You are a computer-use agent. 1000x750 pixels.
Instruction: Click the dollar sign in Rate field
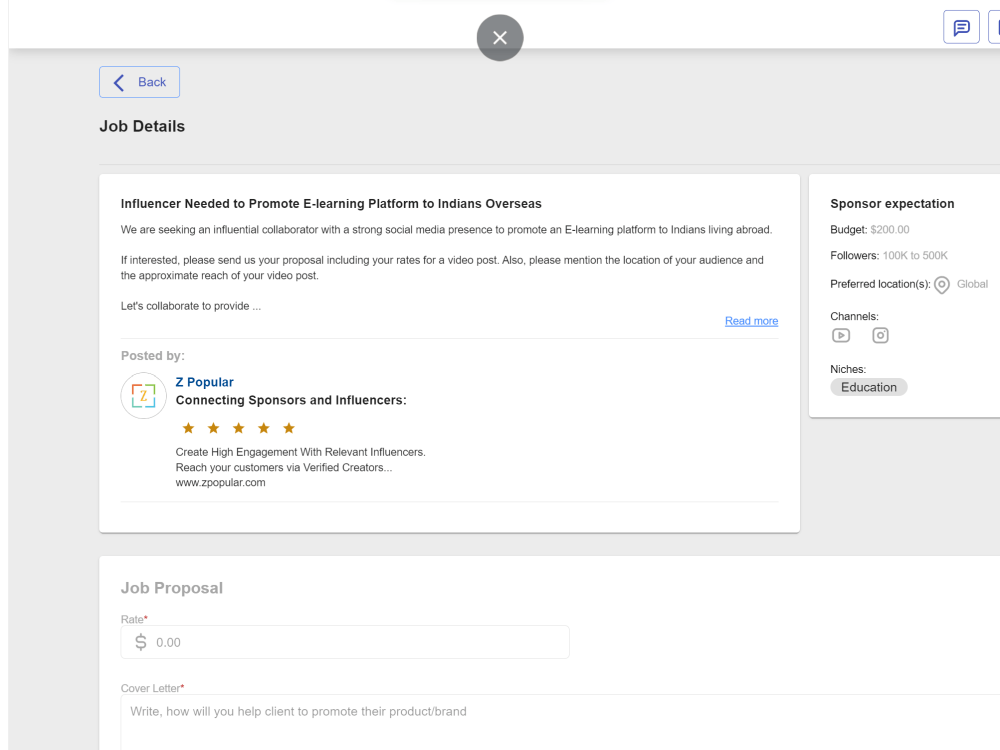click(x=141, y=642)
